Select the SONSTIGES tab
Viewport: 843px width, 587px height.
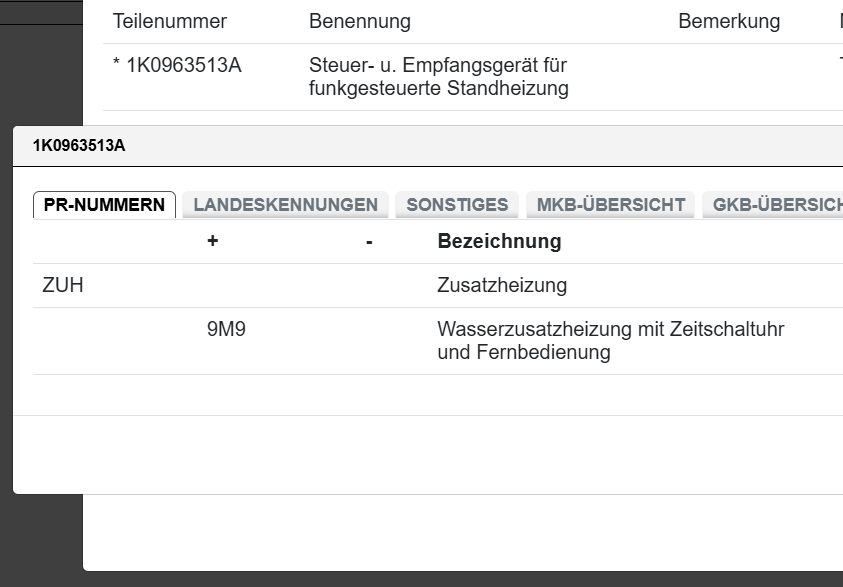(456, 204)
